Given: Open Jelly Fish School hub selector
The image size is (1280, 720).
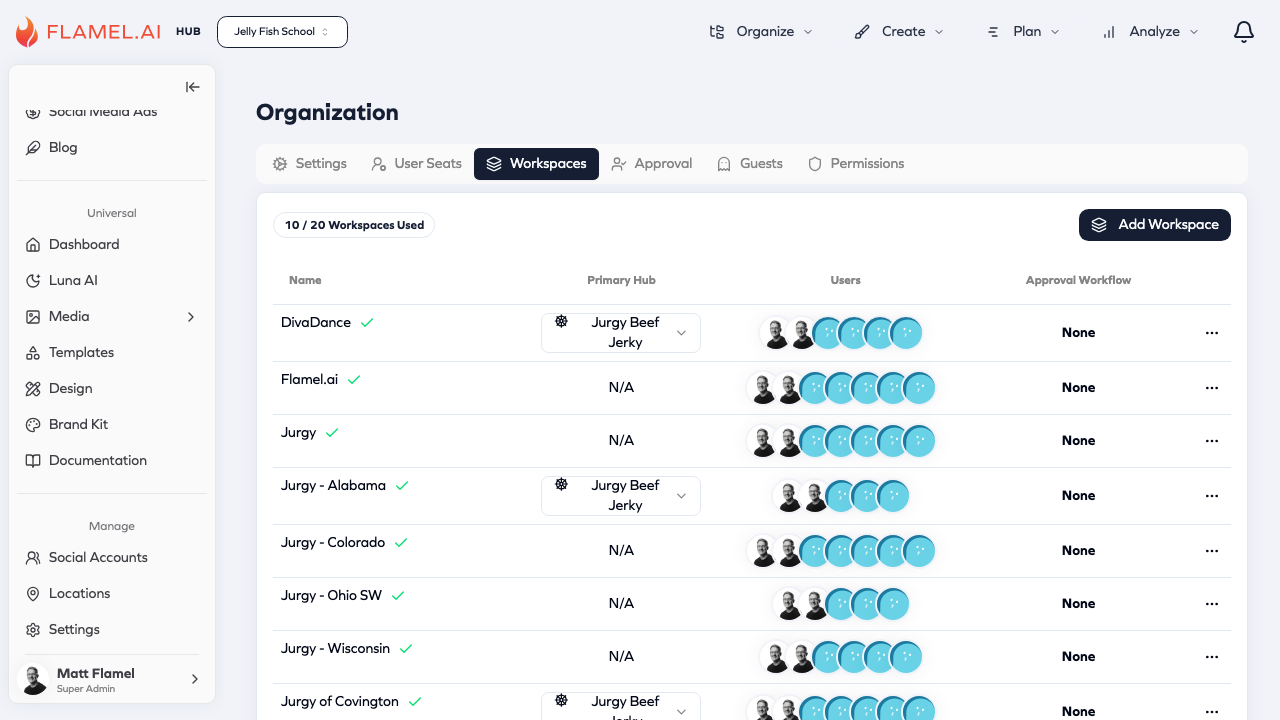Looking at the screenshot, I should (x=282, y=32).
